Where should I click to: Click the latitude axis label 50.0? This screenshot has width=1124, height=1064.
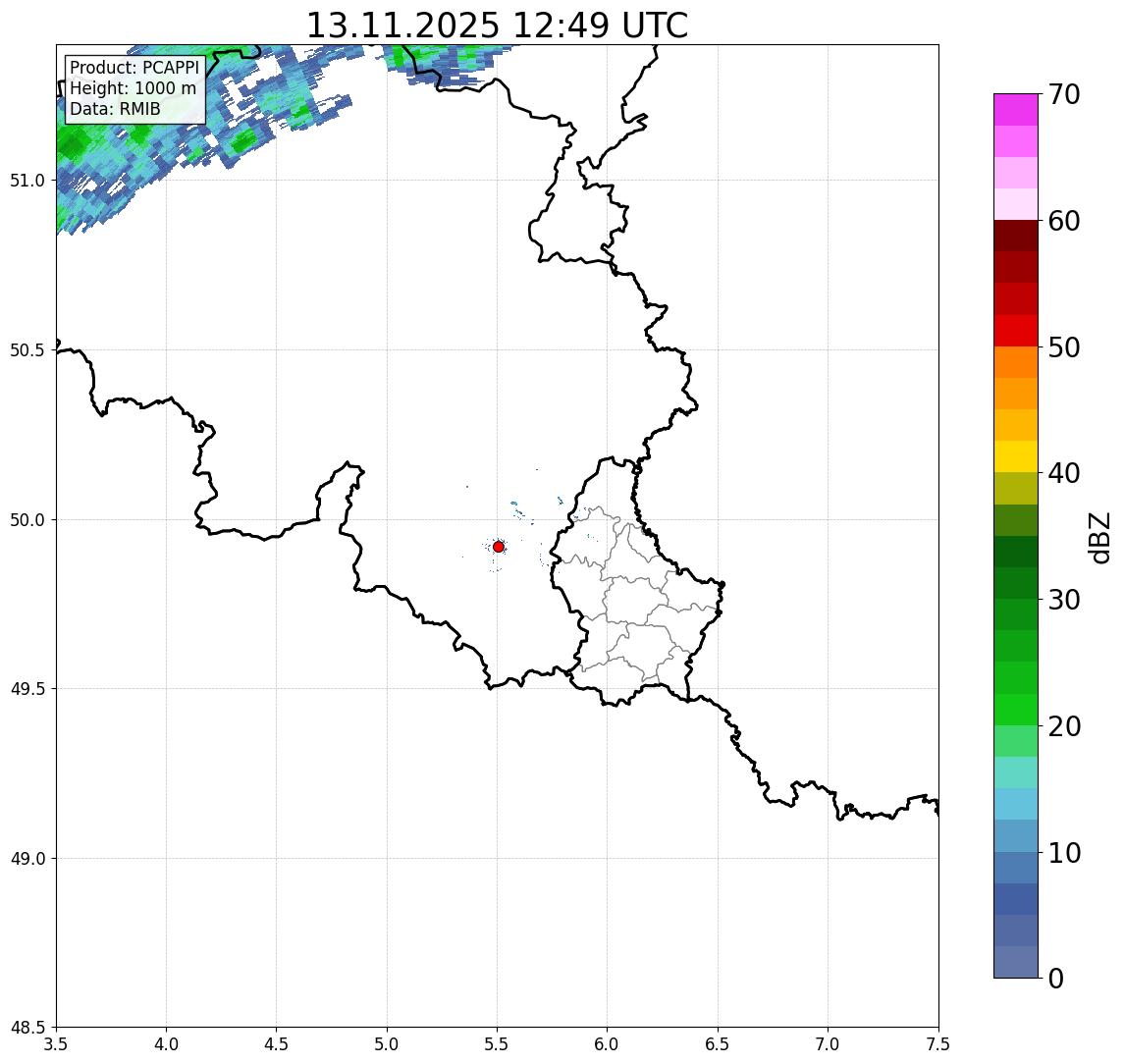pos(27,520)
